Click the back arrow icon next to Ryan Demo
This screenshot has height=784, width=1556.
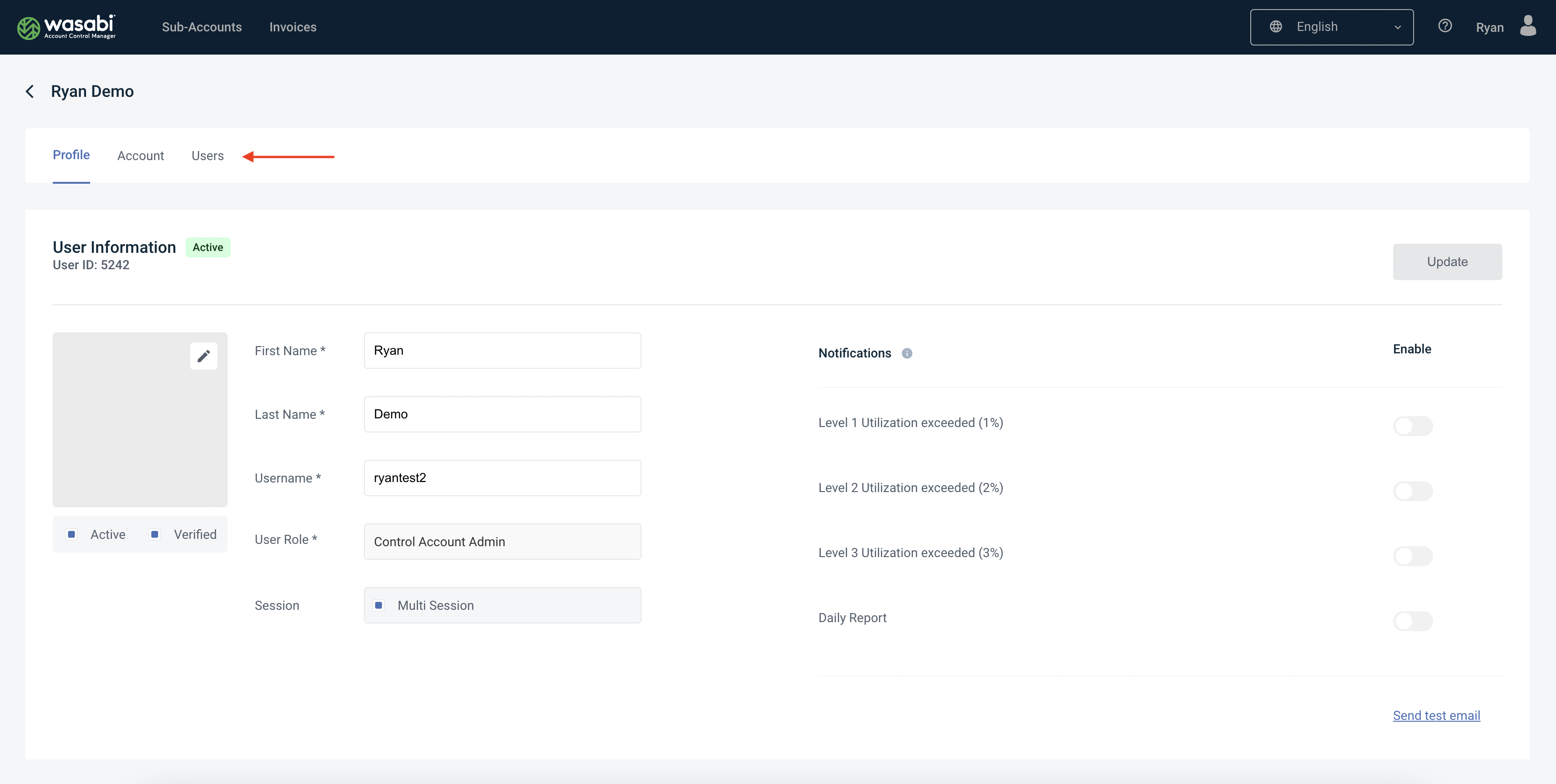30,90
